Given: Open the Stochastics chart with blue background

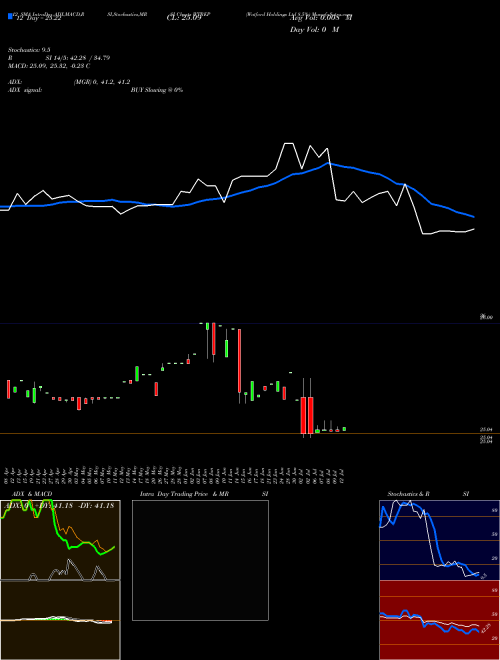Looking at the screenshot, I should coord(439,540).
